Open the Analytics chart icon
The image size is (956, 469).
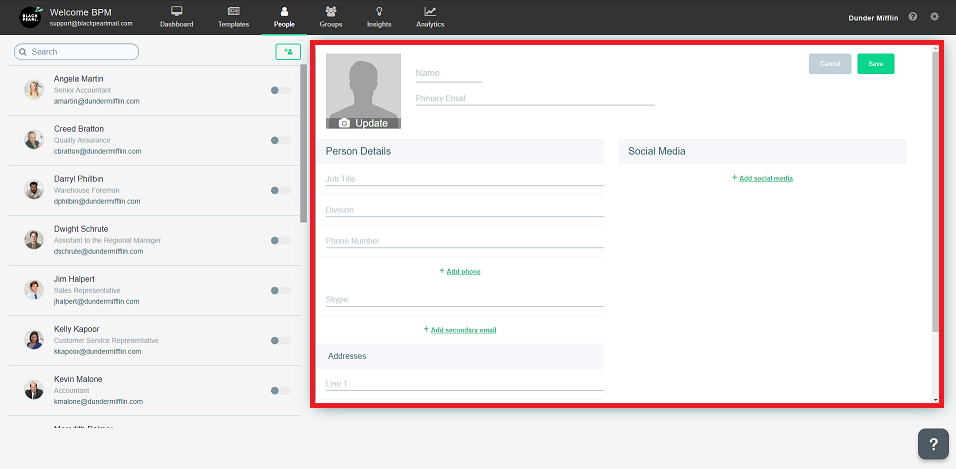pos(430,11)
